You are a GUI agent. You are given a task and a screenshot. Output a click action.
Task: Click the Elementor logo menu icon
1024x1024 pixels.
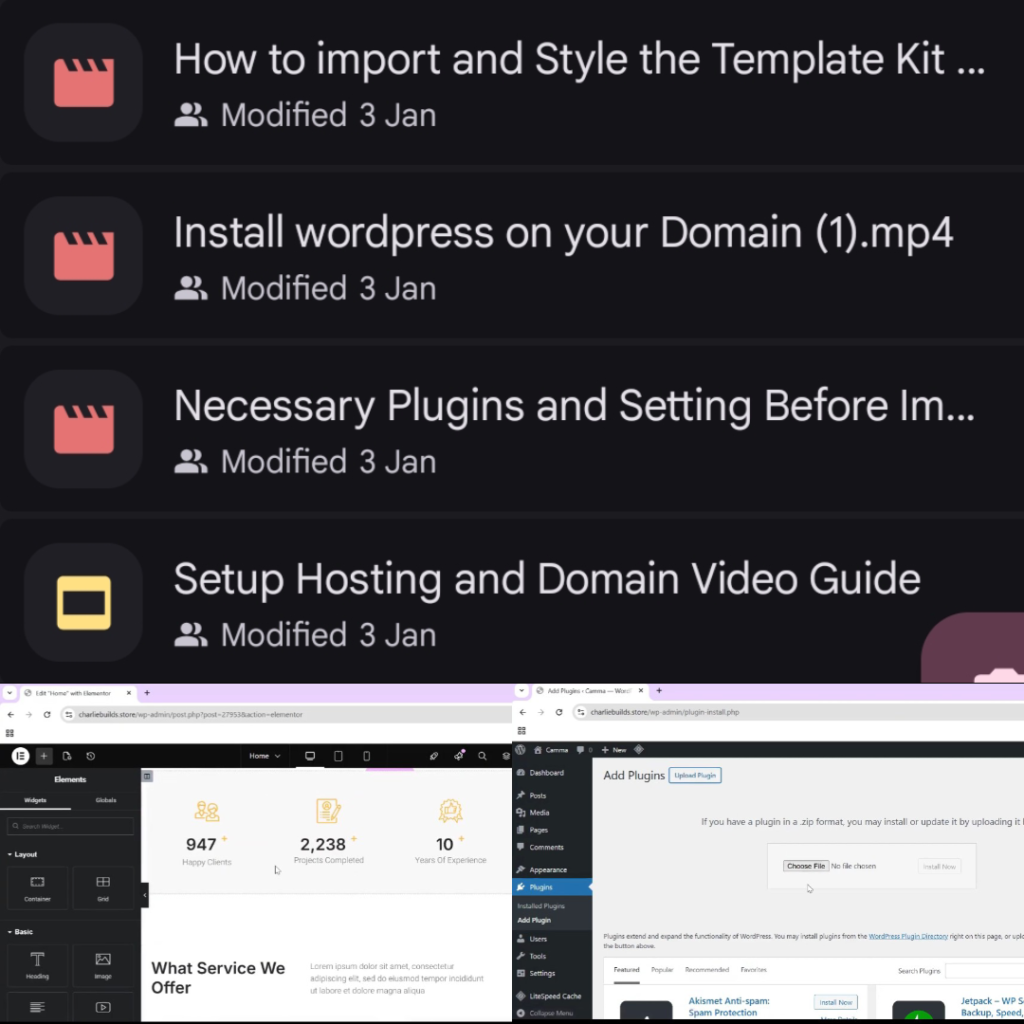point(20,756)
